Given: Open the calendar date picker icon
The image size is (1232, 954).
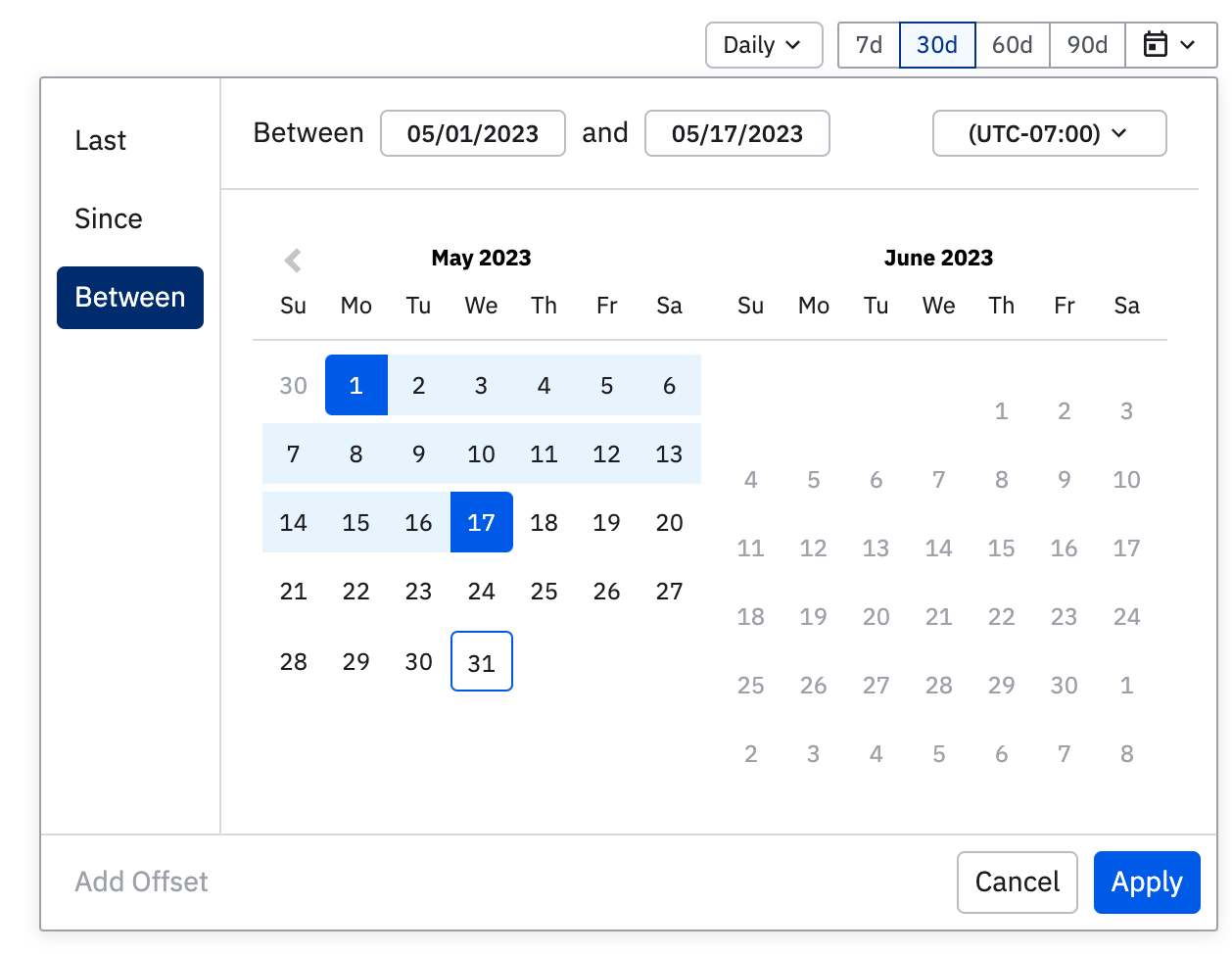Looking at the screenshot, I should [x=1170, y=45].
